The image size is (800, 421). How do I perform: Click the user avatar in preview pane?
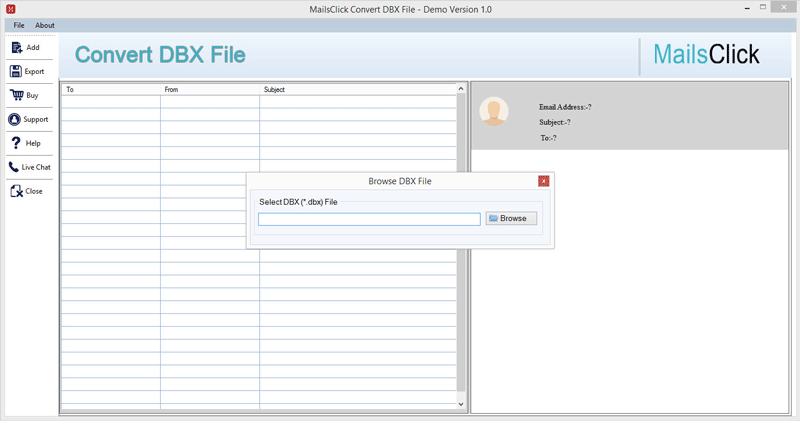point(494,111)
